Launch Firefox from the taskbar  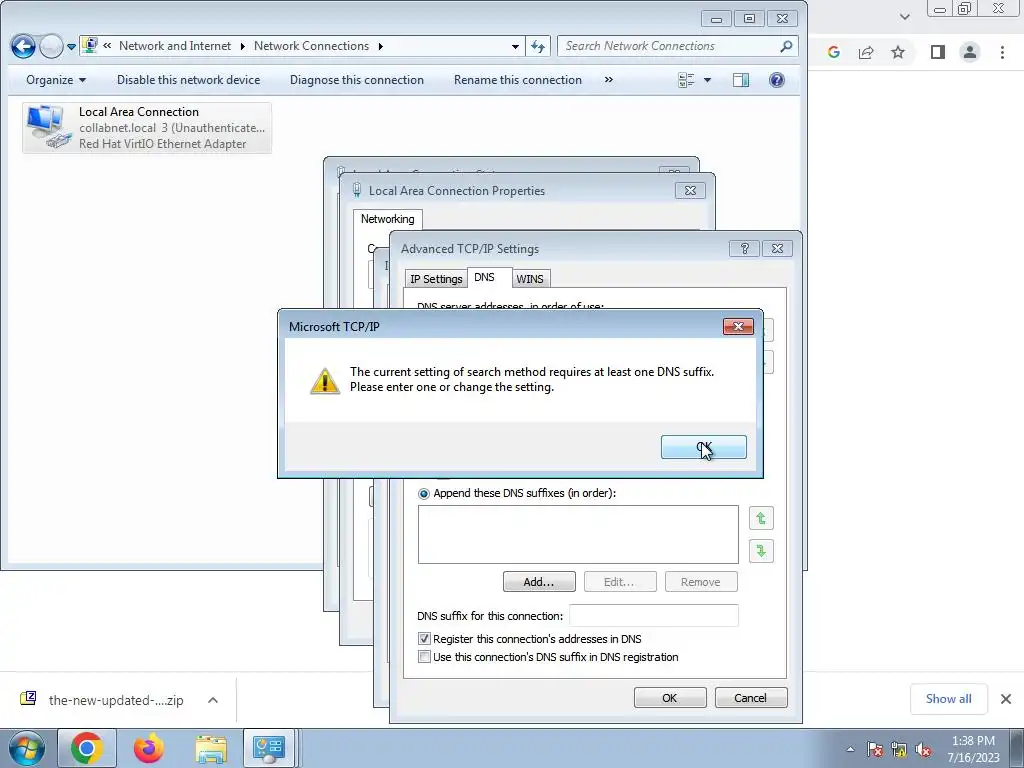148,748
